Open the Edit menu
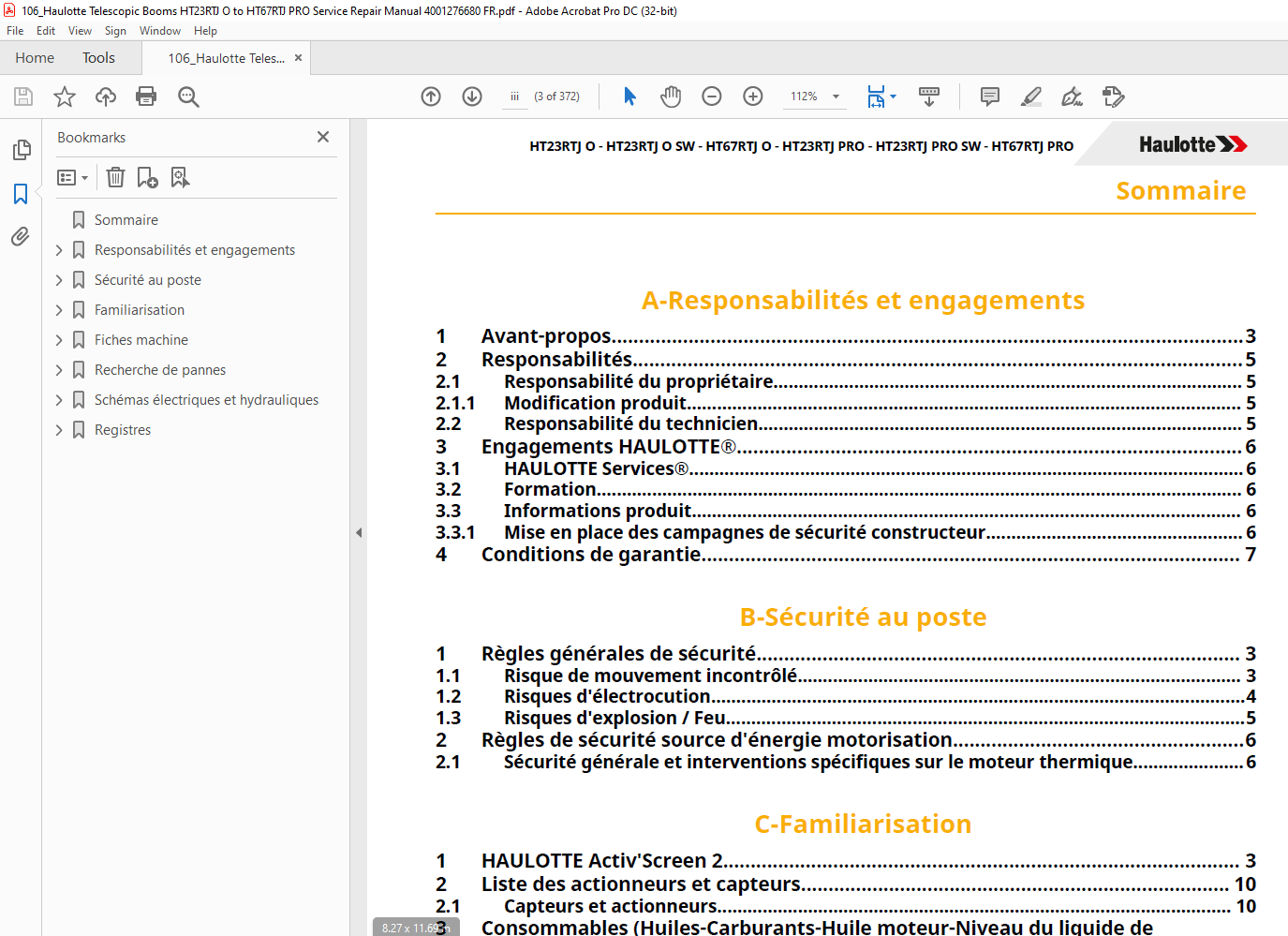The height and width of the screenshot is (936, 1288). 46,31
